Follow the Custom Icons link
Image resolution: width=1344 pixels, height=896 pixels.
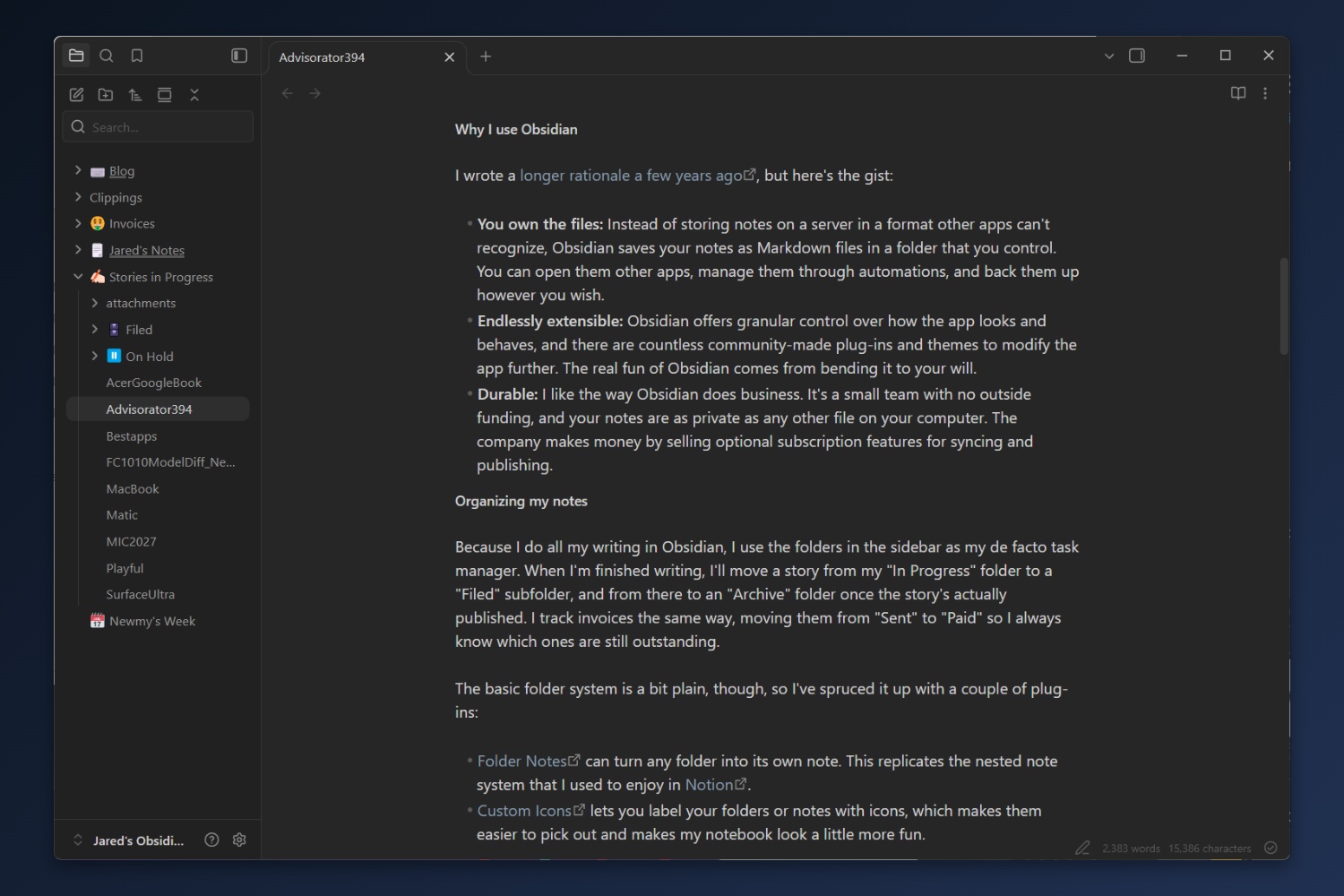pos(531,811)
